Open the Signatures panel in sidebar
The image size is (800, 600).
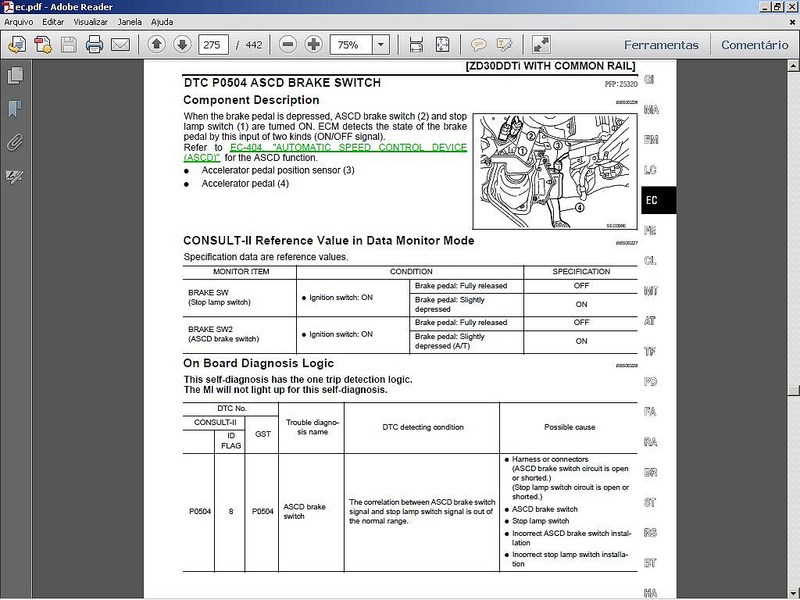click(x=15, y=176)
